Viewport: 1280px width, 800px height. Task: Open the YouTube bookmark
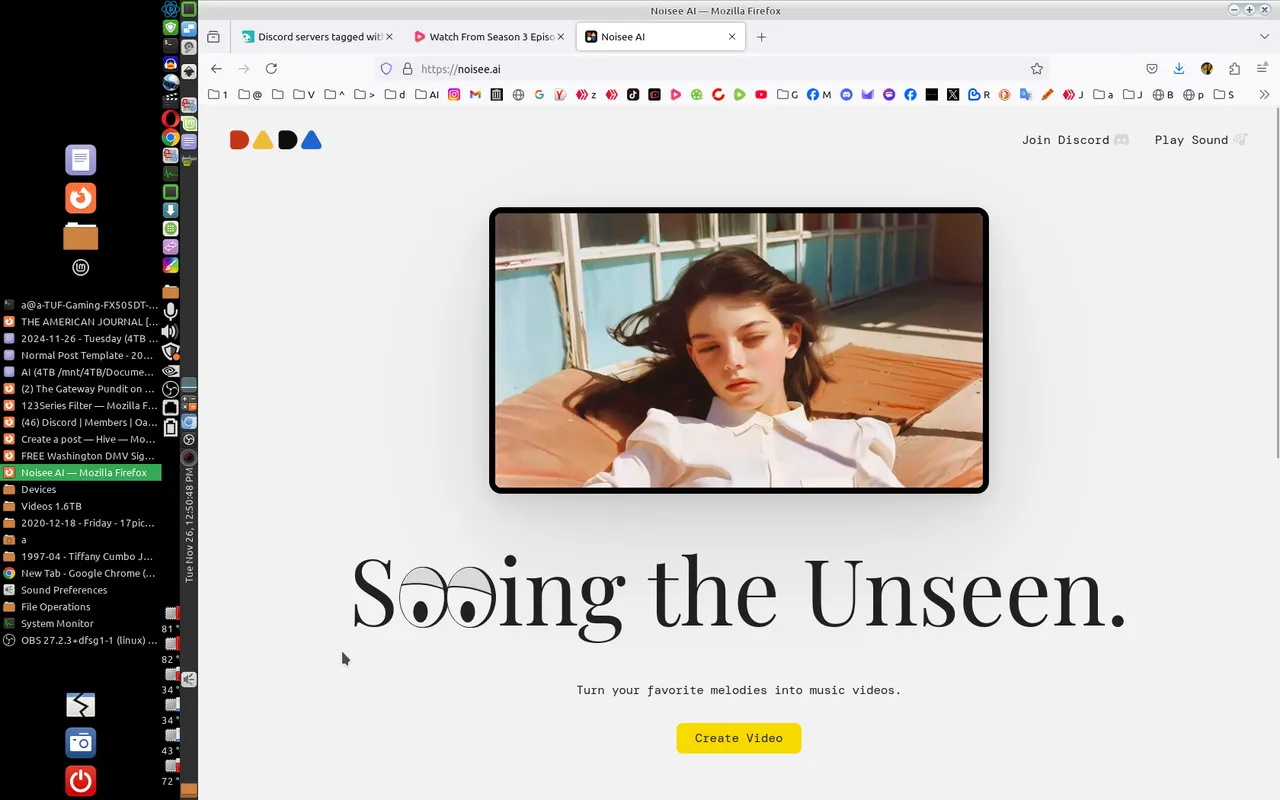coord(761,95)
